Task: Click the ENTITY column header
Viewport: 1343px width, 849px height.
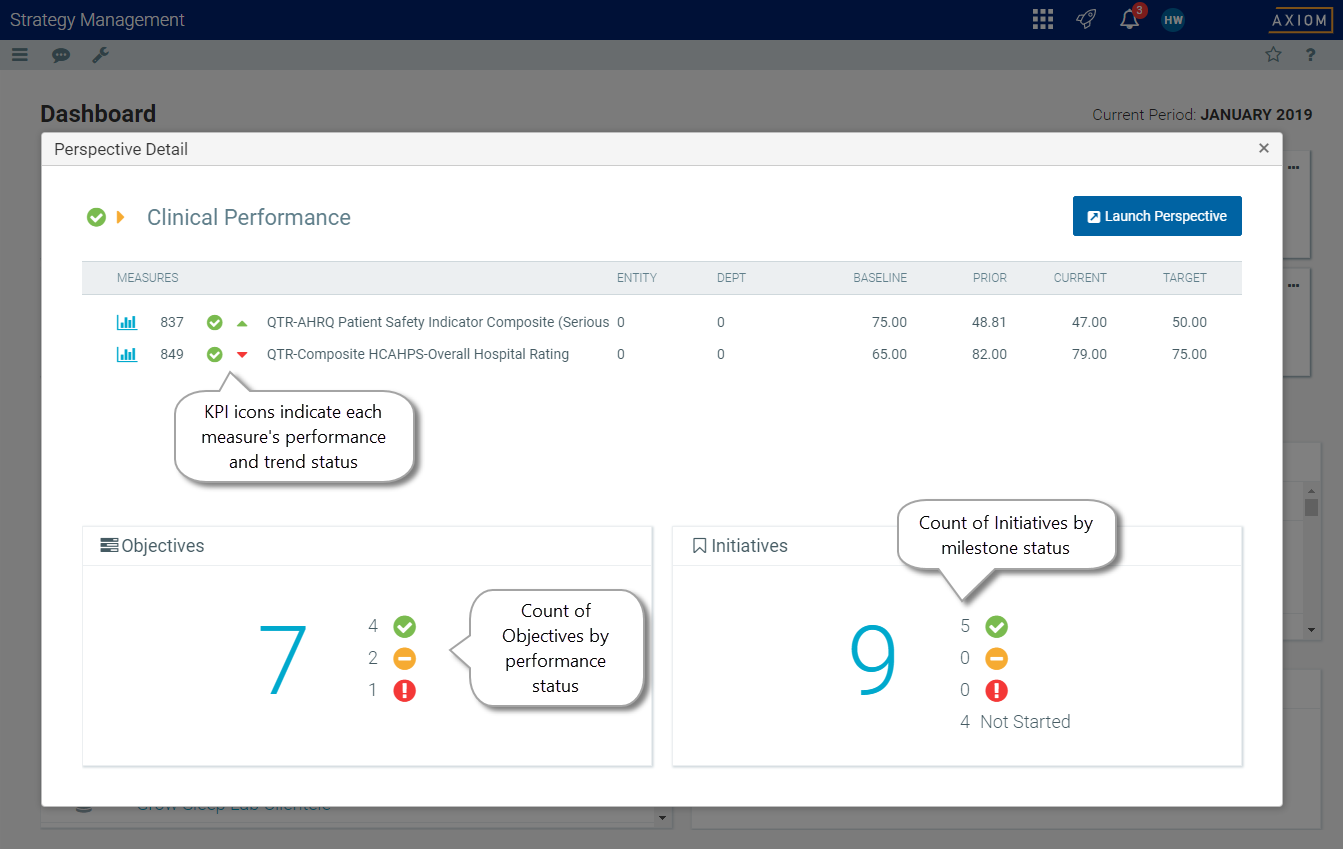Action: 637,278
